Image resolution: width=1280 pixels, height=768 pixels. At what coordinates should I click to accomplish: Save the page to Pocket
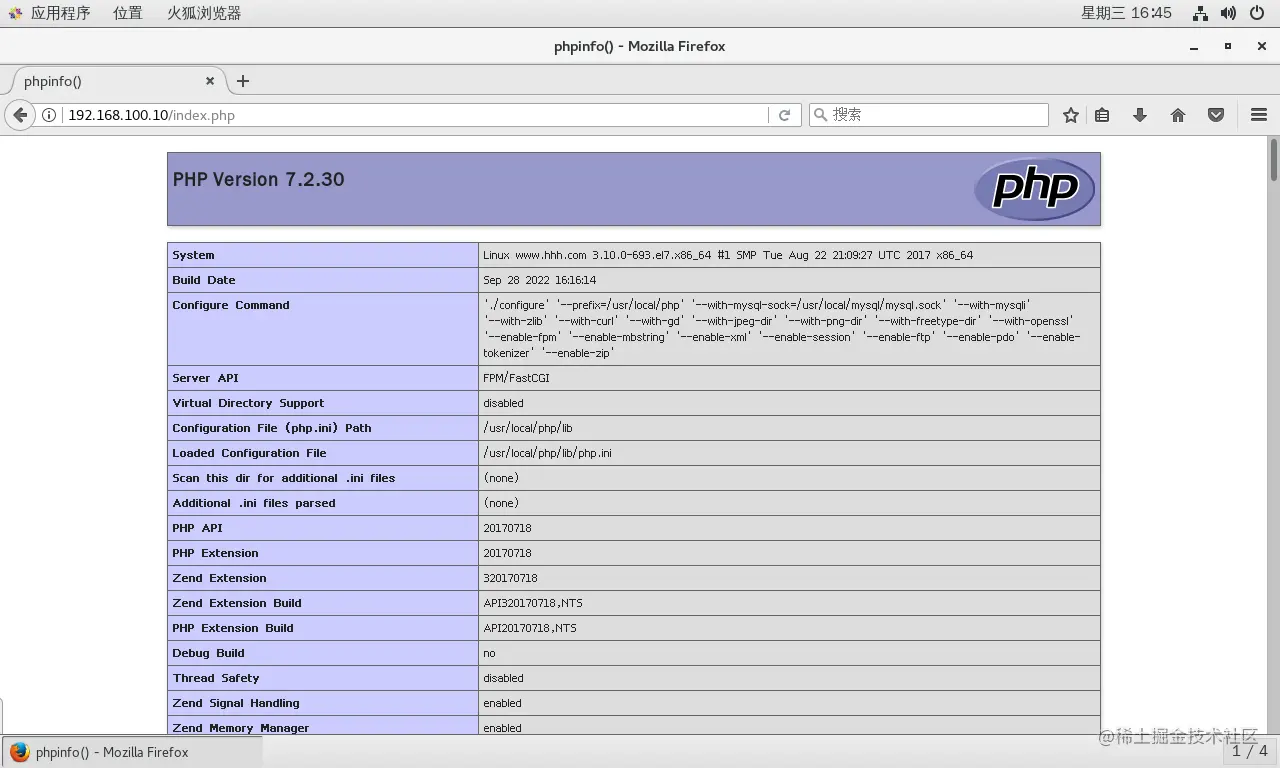pyautogui.click(x=1216, y=115)
